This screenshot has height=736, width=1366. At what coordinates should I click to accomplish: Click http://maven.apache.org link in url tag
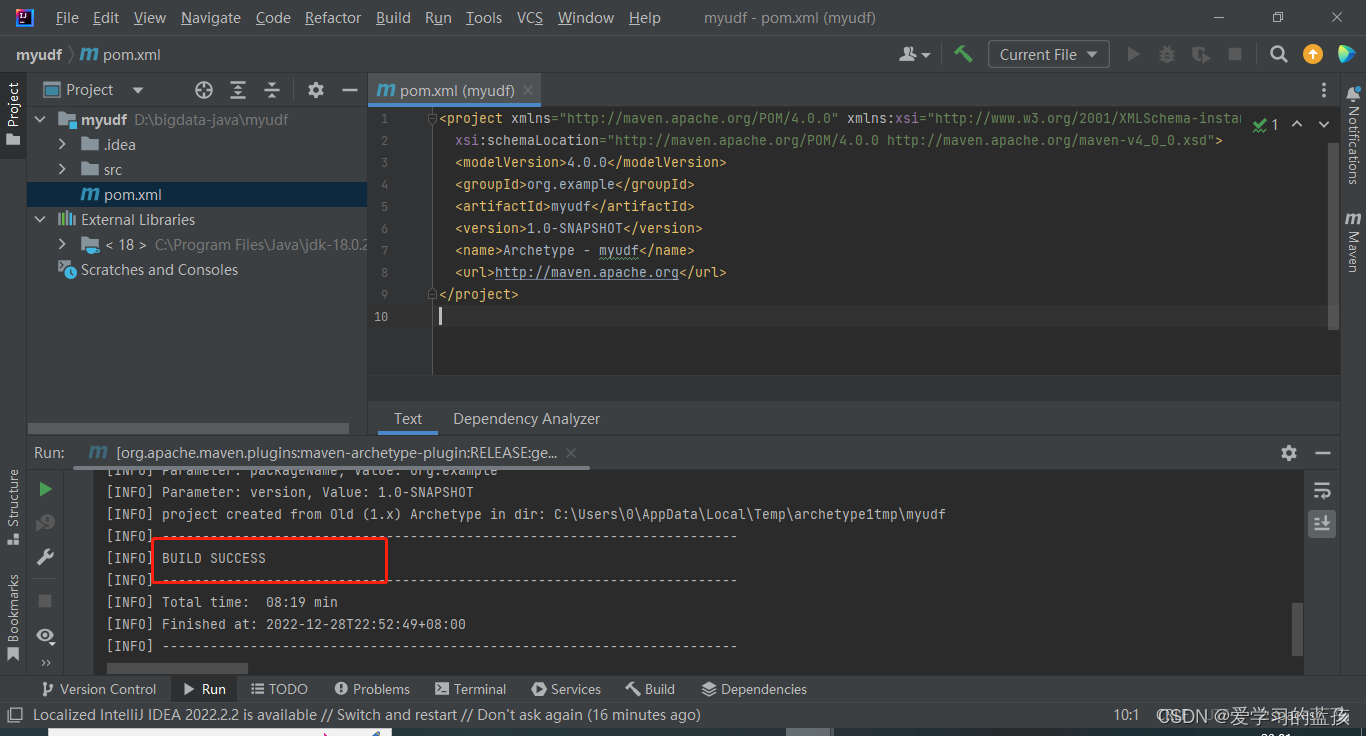pyautogui.click(x=587, y=272)
